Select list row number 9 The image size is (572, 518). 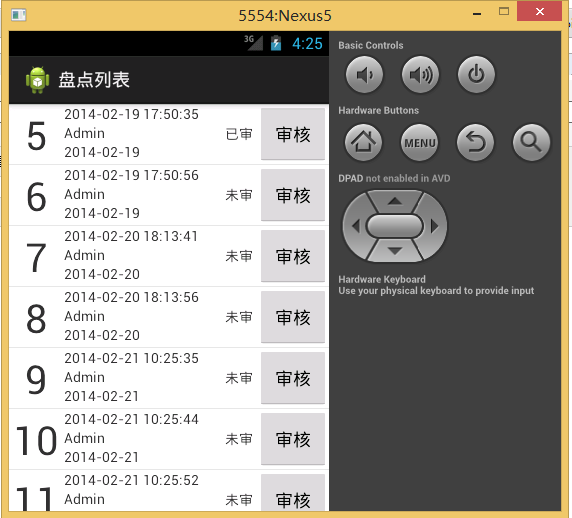tap(169, 378)
